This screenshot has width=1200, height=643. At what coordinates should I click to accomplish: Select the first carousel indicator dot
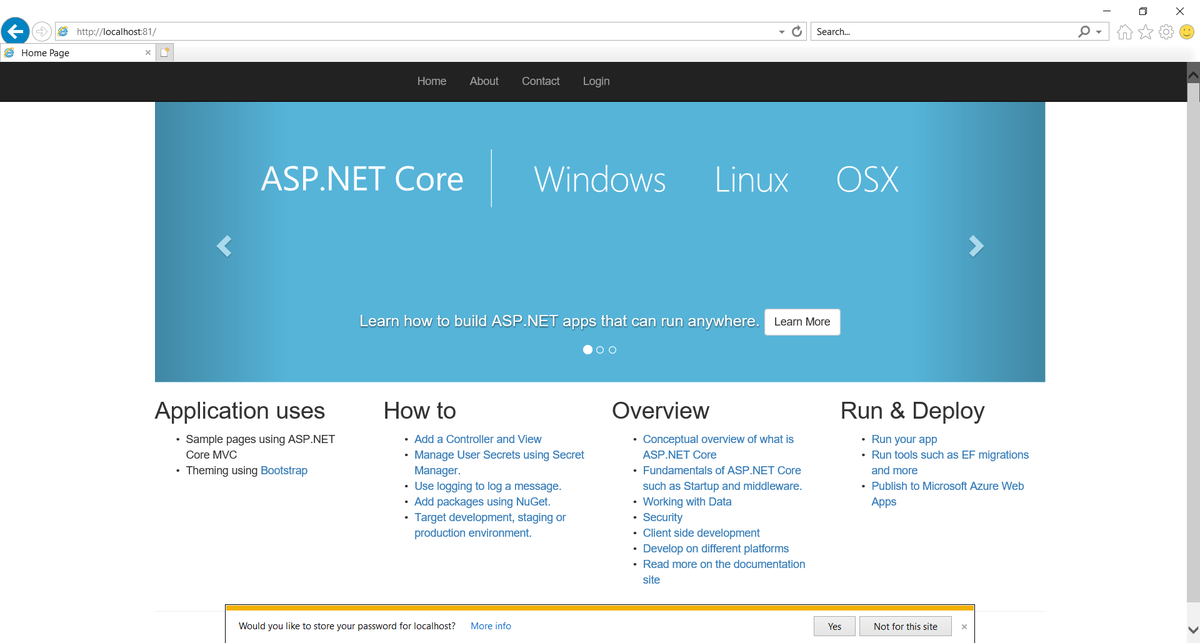click(588, 350)
